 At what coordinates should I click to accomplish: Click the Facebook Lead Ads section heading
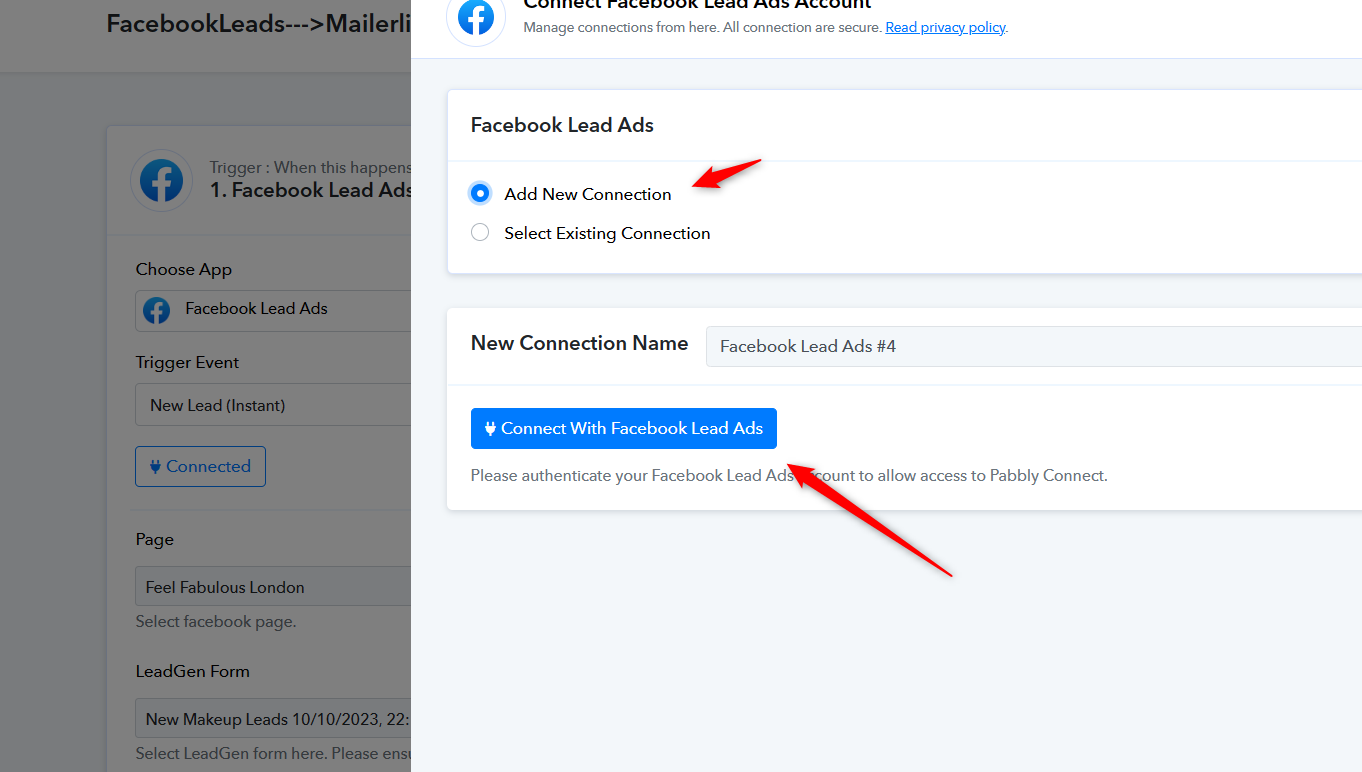coord(562,125)
